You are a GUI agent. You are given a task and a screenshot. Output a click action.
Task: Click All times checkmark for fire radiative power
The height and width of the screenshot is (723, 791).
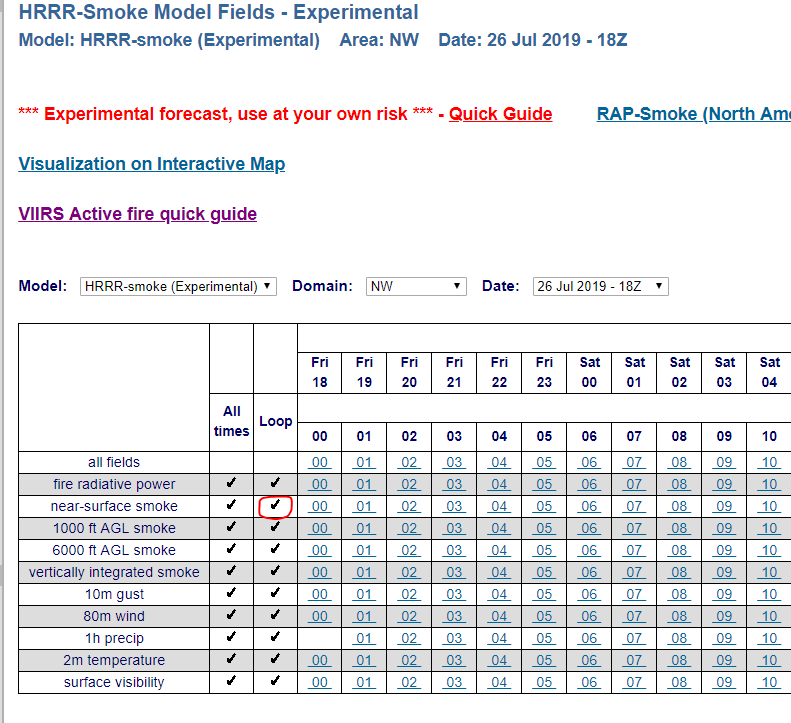pyautogui.click(x=231, y=484)
